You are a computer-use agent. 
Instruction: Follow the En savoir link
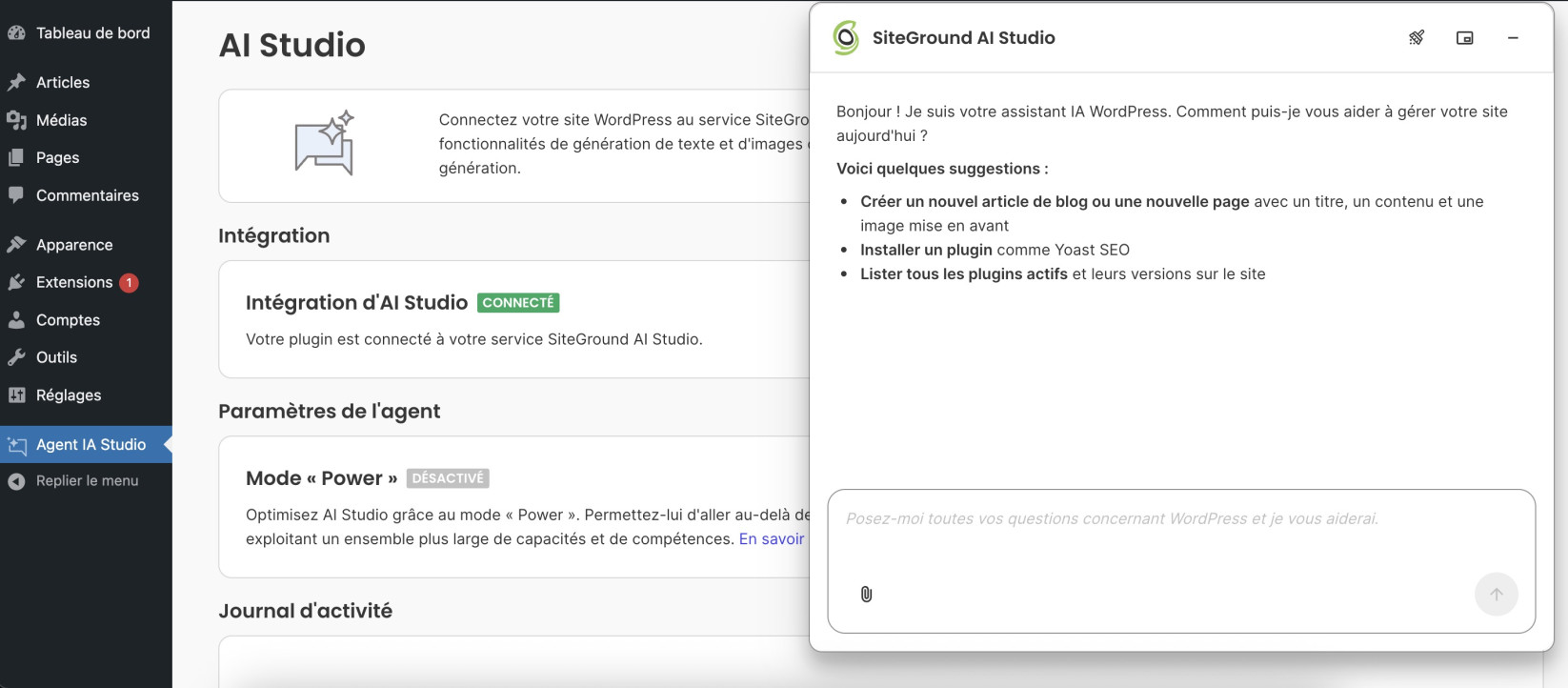(772, 538)
